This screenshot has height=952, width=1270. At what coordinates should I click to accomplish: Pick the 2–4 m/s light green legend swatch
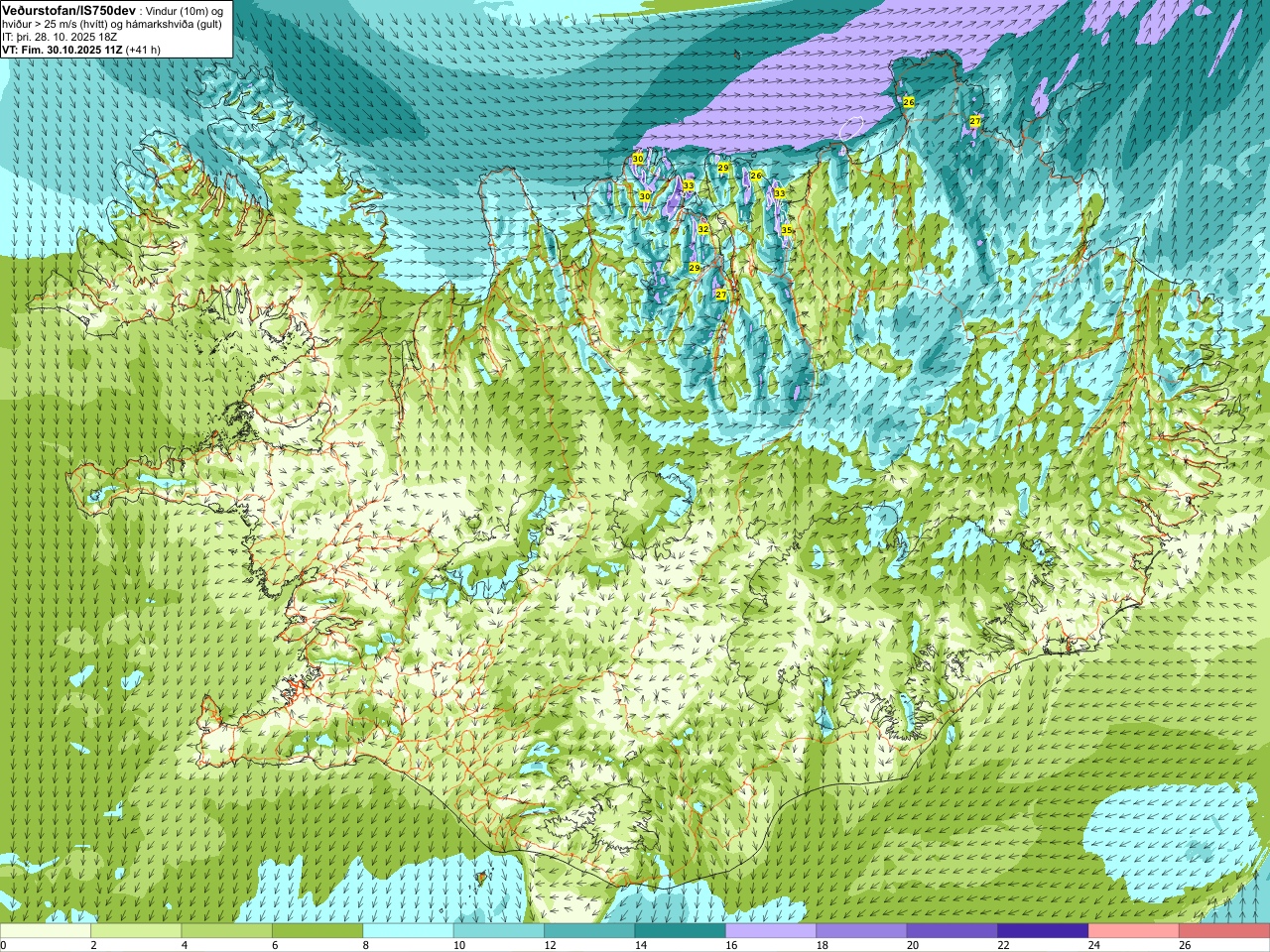pyautogui.click(x=136, y=931)
